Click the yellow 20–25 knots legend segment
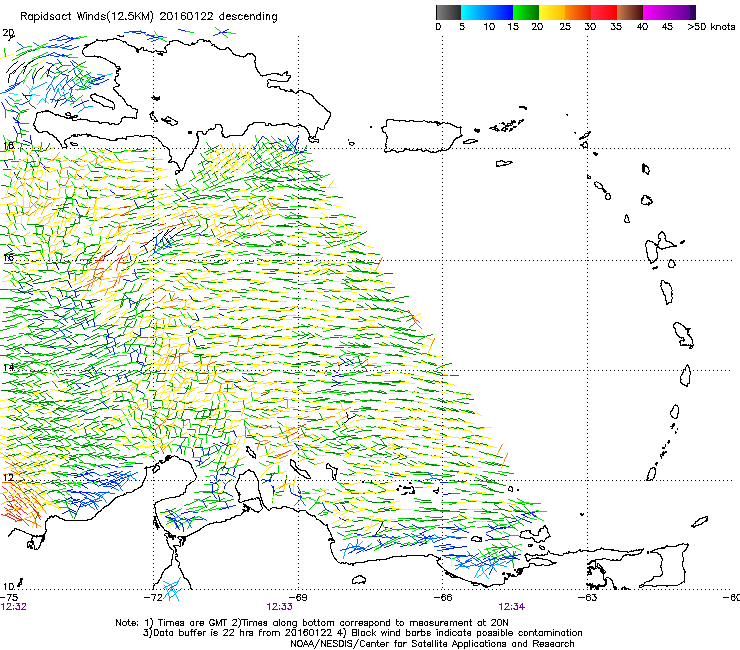Viewport: 740px width, 650px height. (552, 12)
